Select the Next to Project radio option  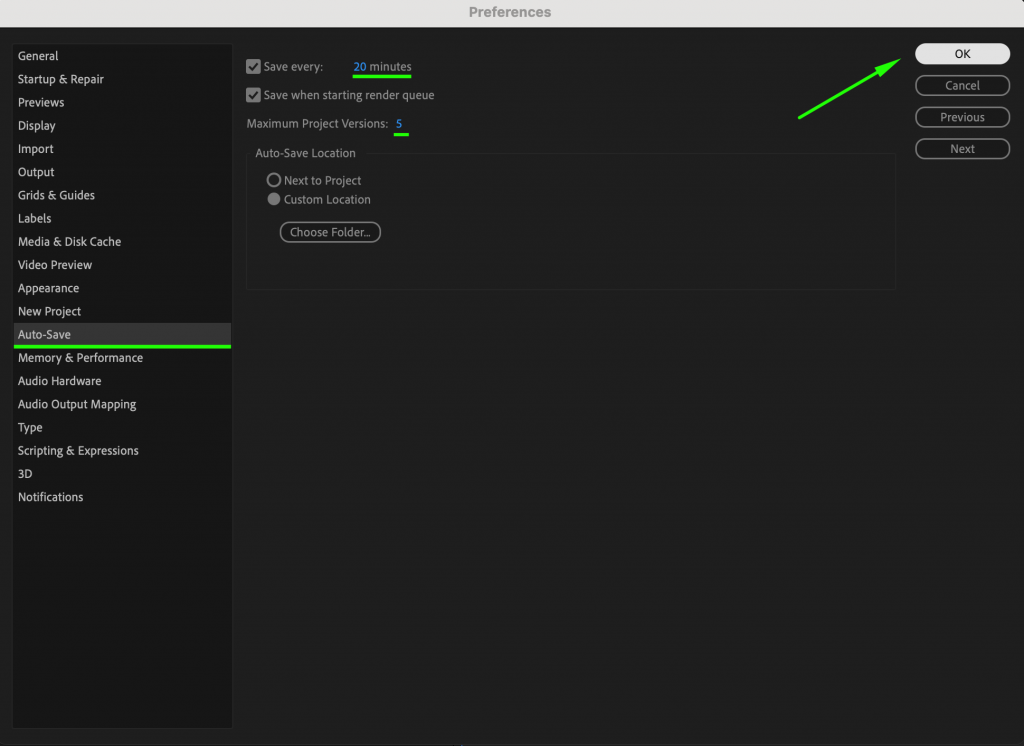point(274,181)
